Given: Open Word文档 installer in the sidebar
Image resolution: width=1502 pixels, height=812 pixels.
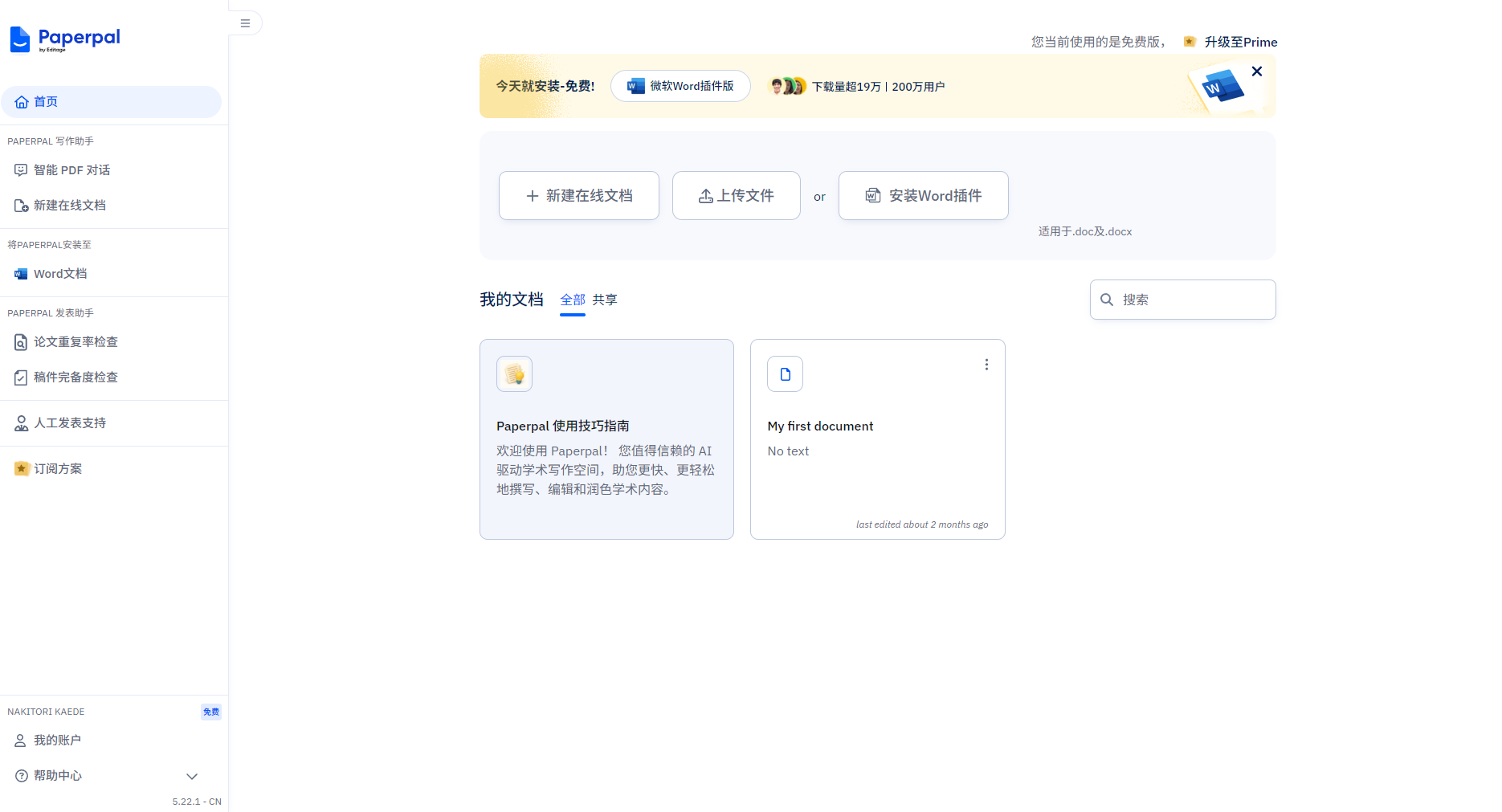Looking at the screenshot, I should (x=111, y=274).
